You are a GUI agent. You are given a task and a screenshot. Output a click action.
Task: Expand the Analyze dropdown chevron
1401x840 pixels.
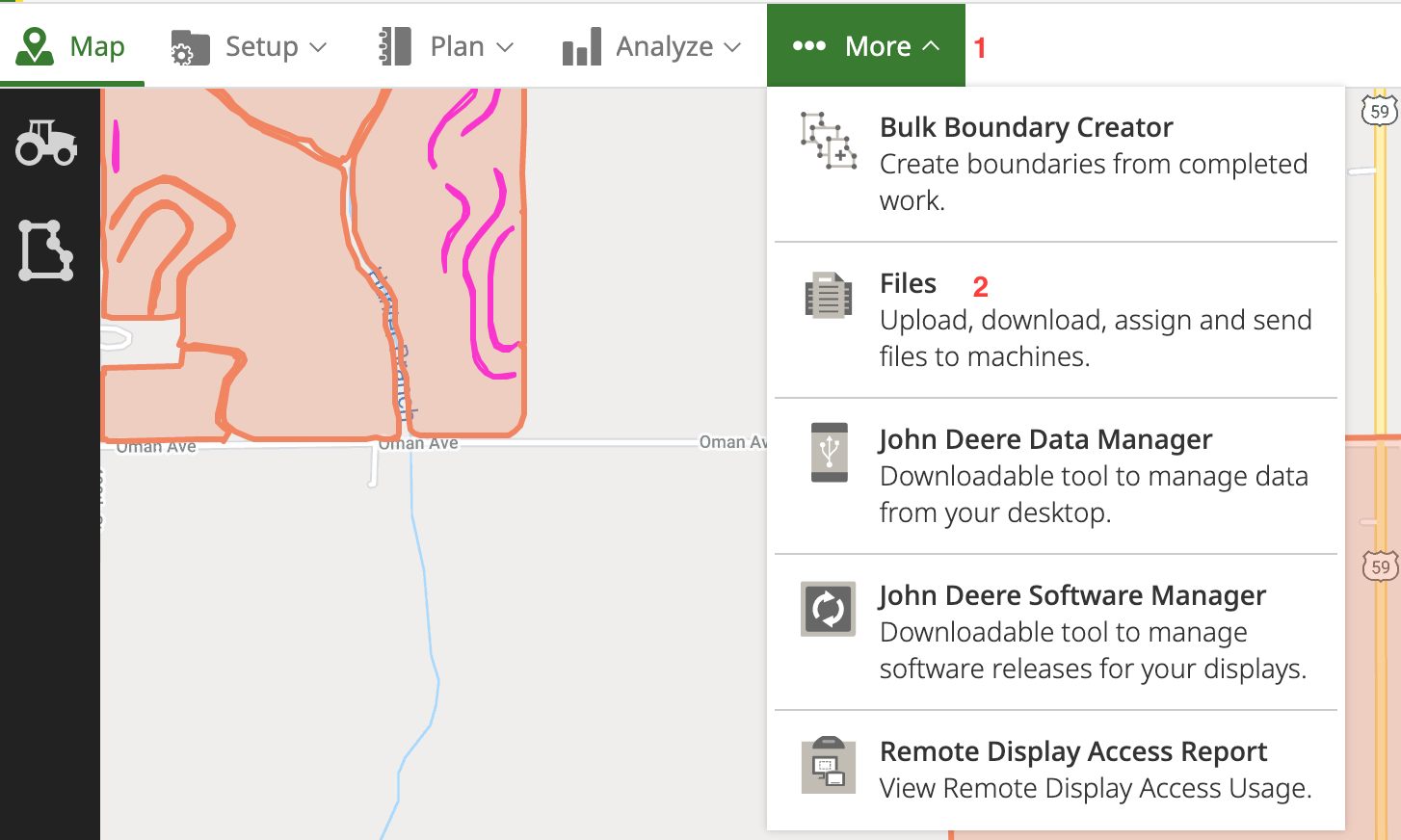[732, 46]
